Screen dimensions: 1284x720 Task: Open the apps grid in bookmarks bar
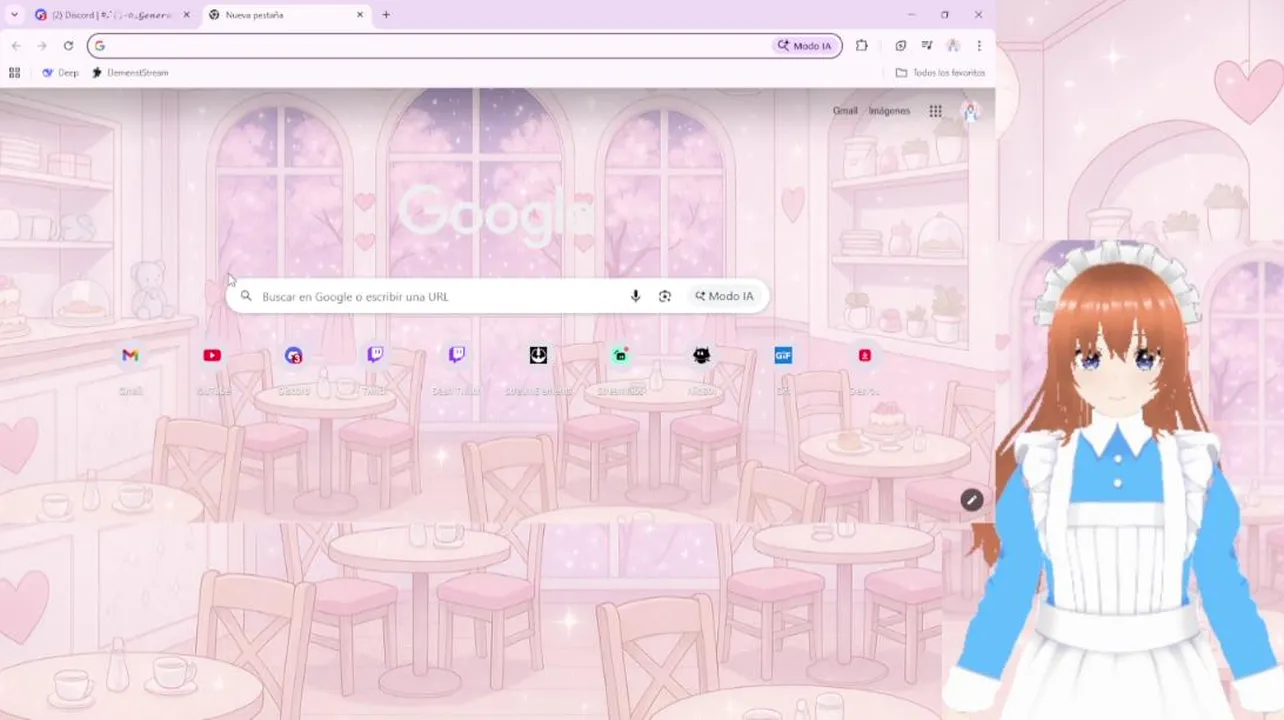pos(14,72)
